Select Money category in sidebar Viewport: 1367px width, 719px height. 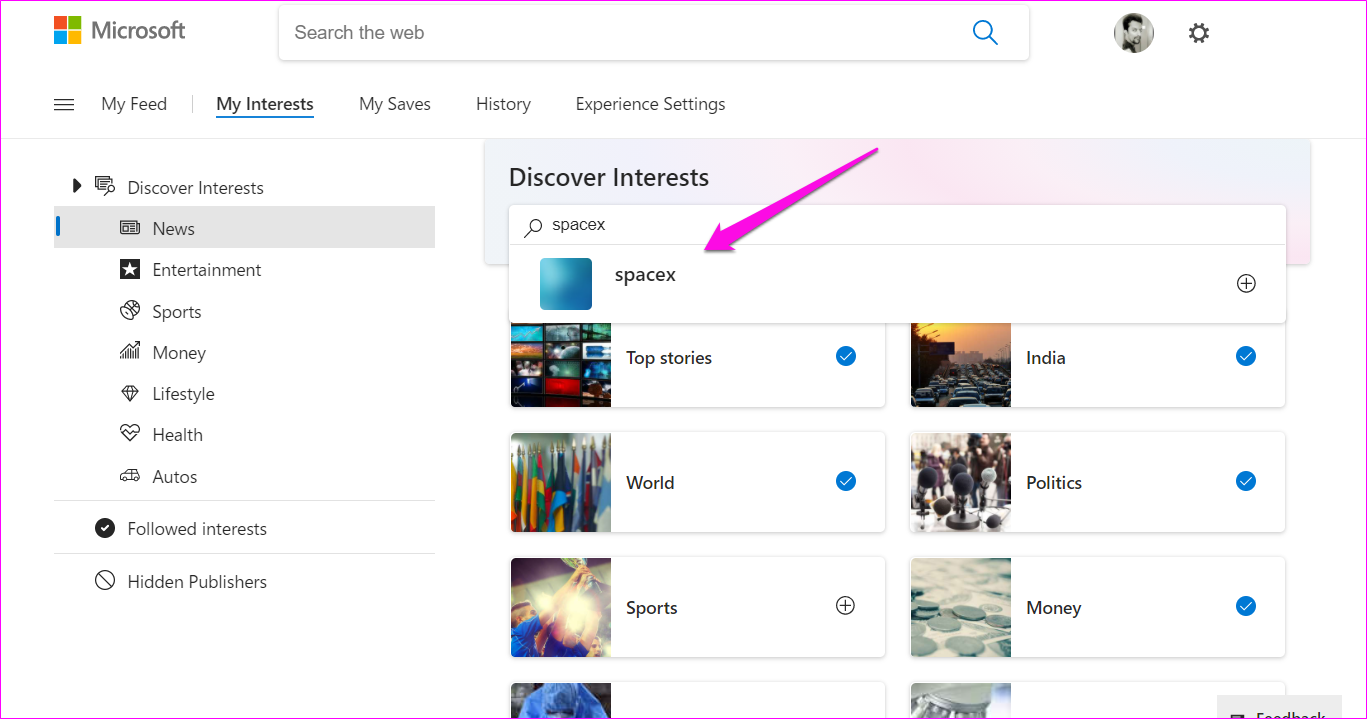tap(178, 353)
